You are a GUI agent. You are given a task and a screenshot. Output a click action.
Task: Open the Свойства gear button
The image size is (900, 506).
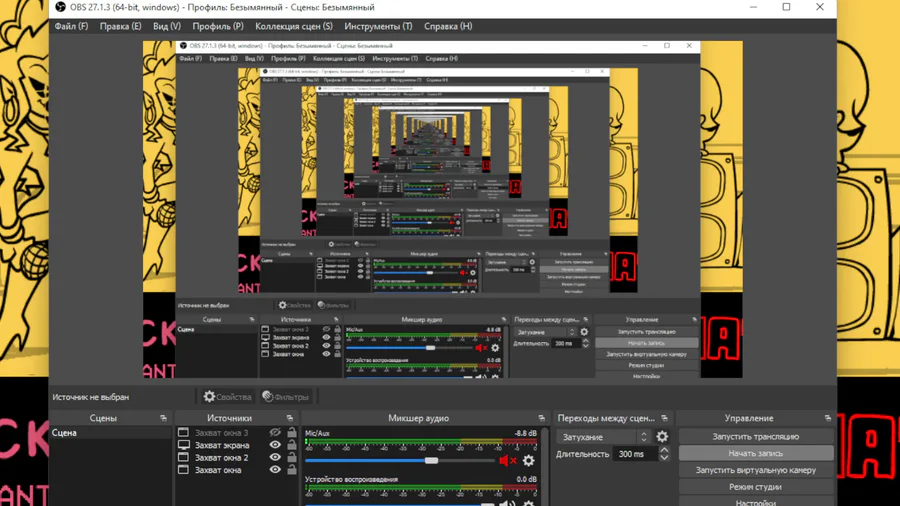pyautogui.click(x=227, y=396)
